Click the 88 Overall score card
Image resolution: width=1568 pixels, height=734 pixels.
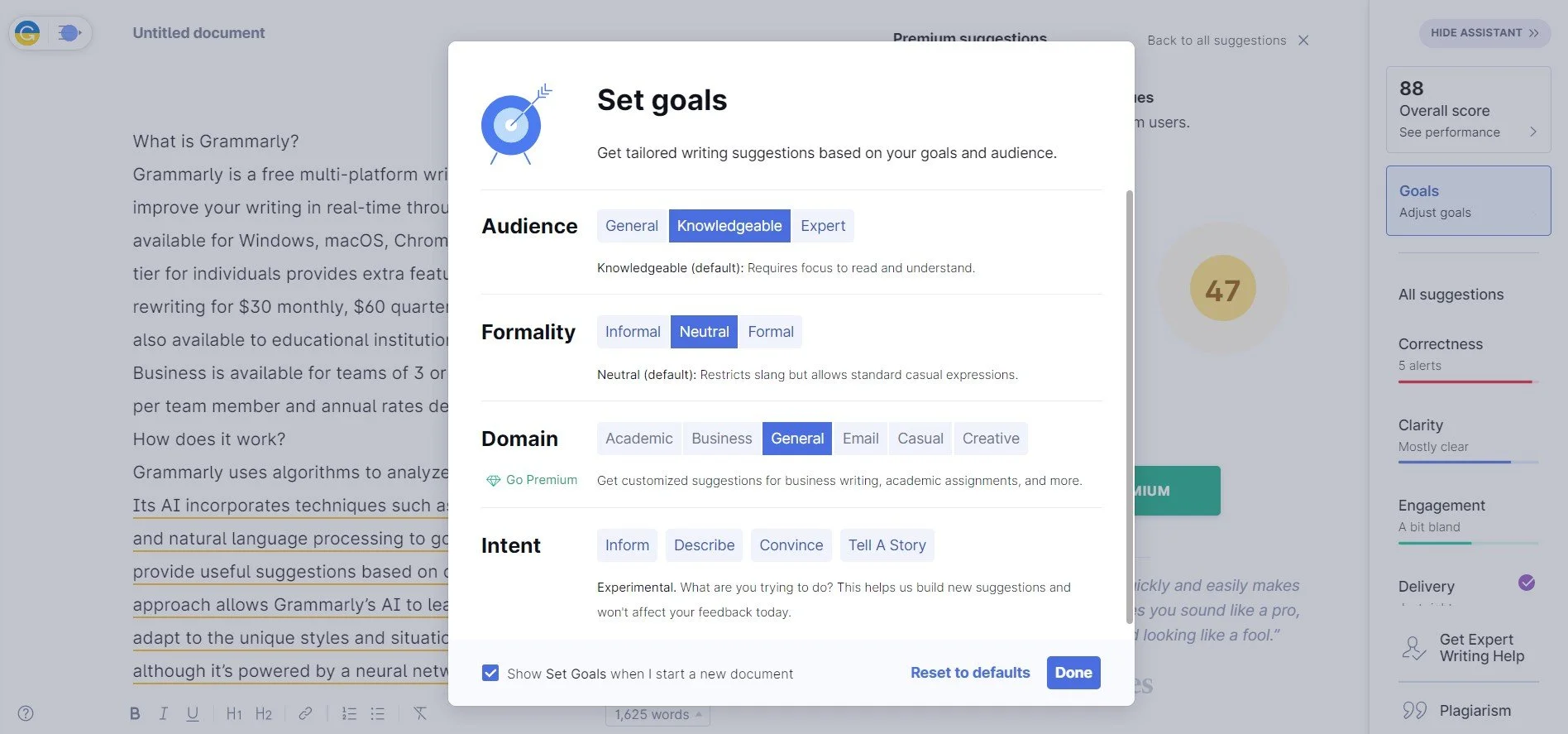pos(1468,109)
